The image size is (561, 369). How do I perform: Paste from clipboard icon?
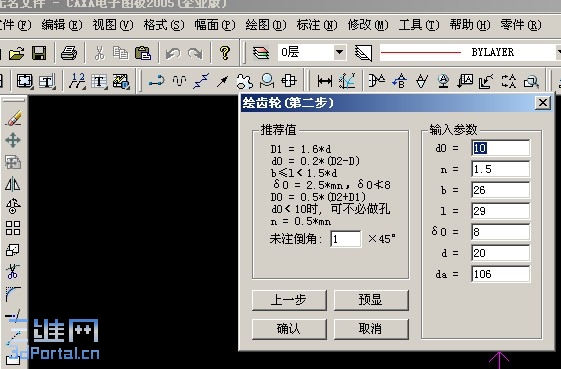click(143, 53)
